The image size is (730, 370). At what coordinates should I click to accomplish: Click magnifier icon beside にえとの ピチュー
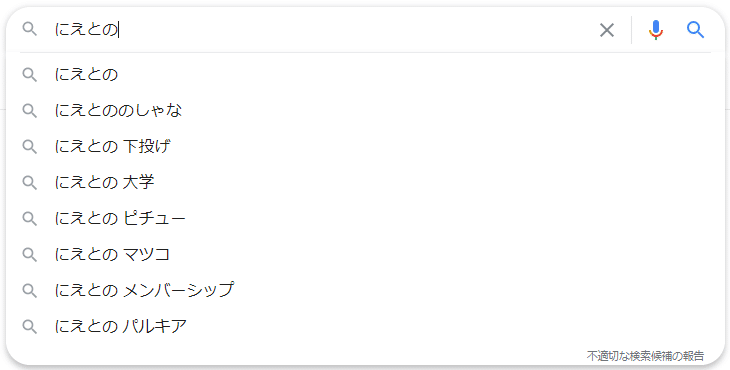point(30,218)
